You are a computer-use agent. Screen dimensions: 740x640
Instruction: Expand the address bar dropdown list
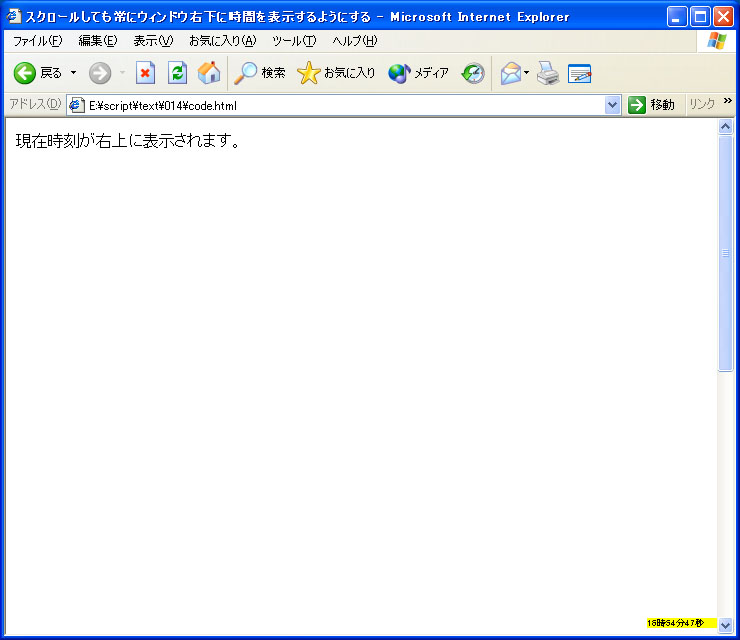[x=613, y=105]
